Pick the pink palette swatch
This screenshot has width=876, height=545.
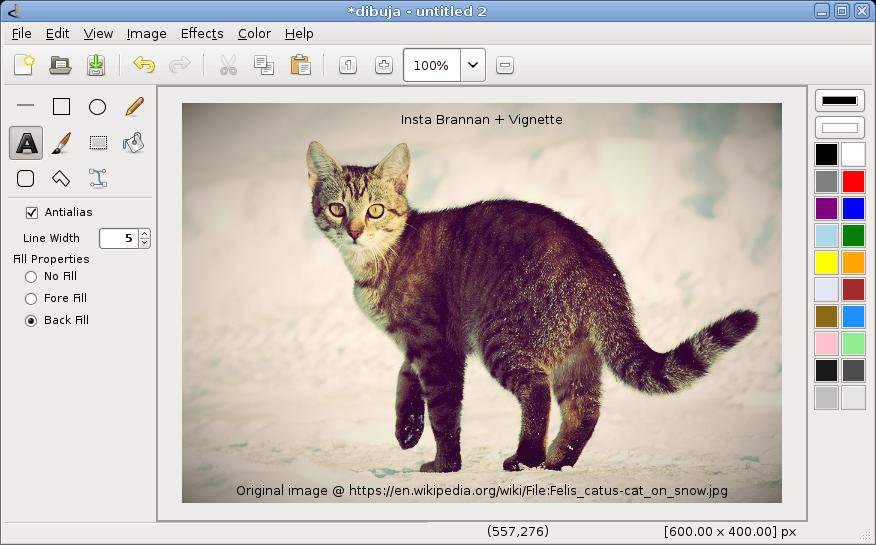pyautogui.click(x=826, y=343)
